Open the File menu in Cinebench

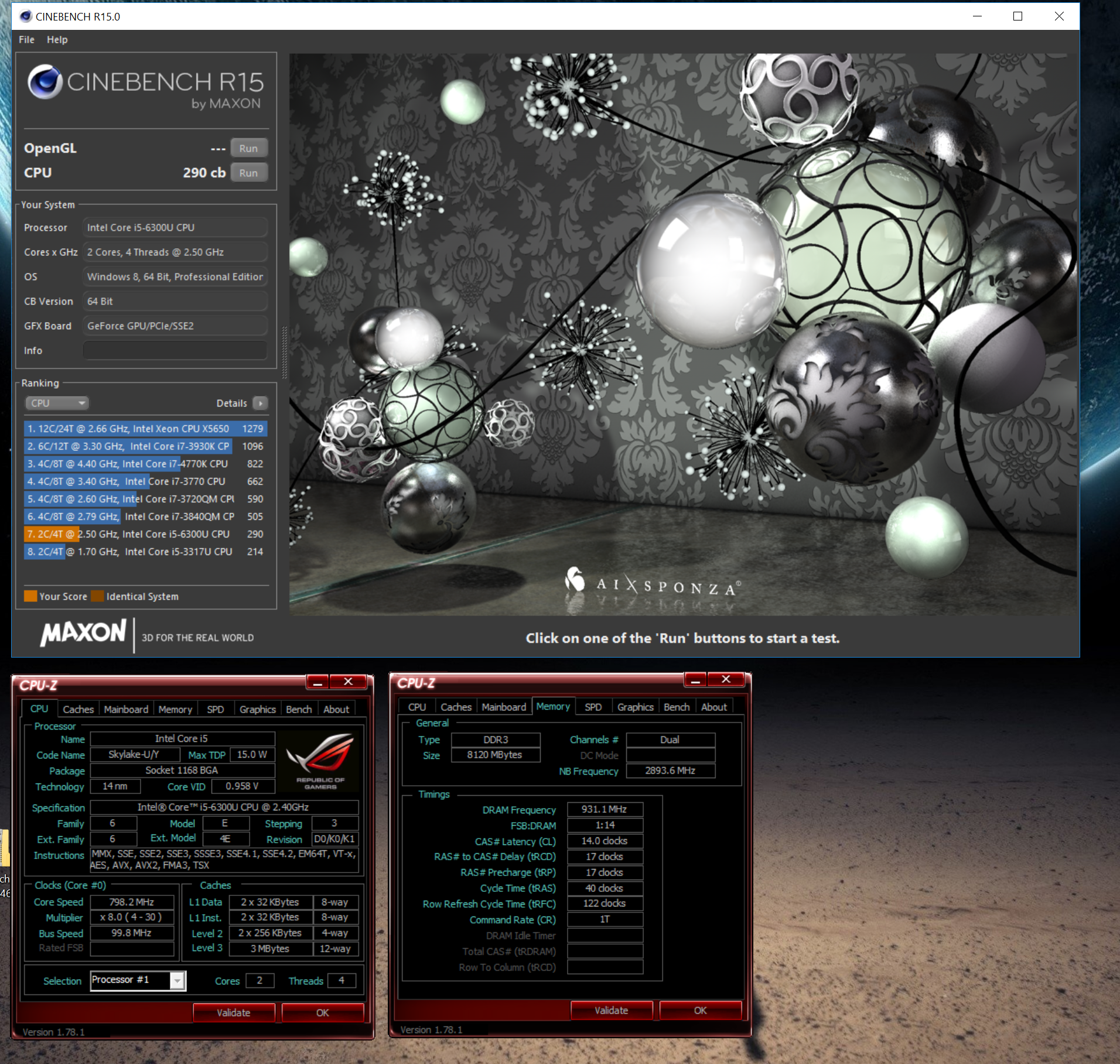pyautogui.click(x=26, y=40)
